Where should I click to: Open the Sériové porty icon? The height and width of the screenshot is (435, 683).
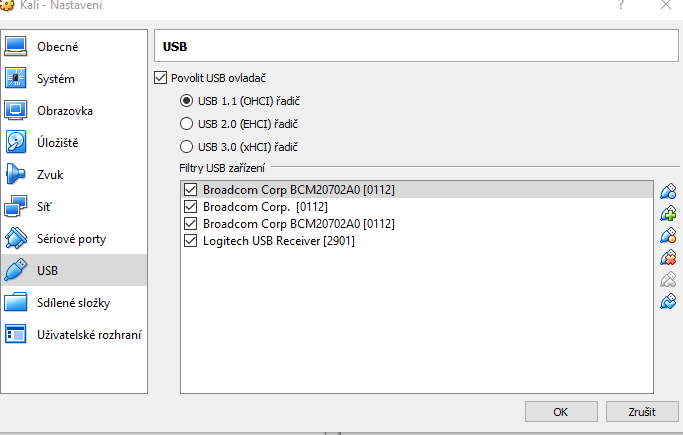tap(17, 239)
